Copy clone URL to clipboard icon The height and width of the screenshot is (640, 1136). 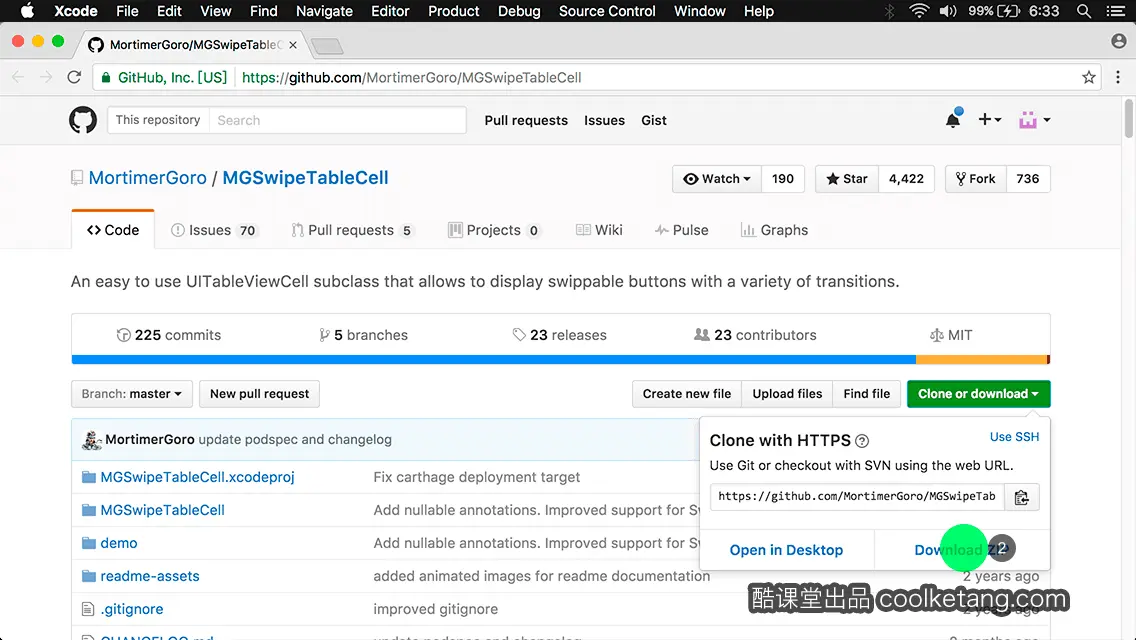point(1022,497)
